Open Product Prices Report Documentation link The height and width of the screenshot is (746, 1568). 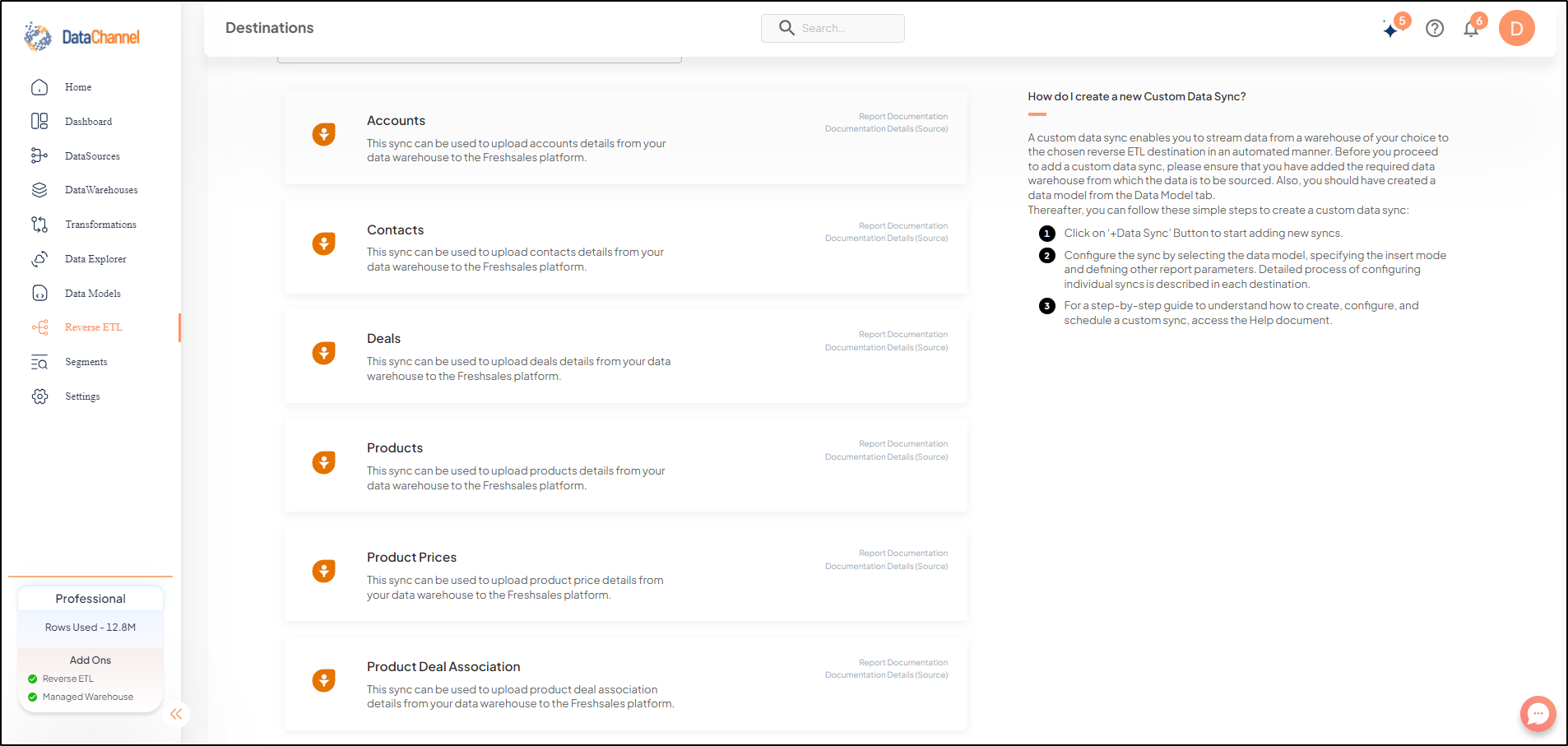(903, 554)
